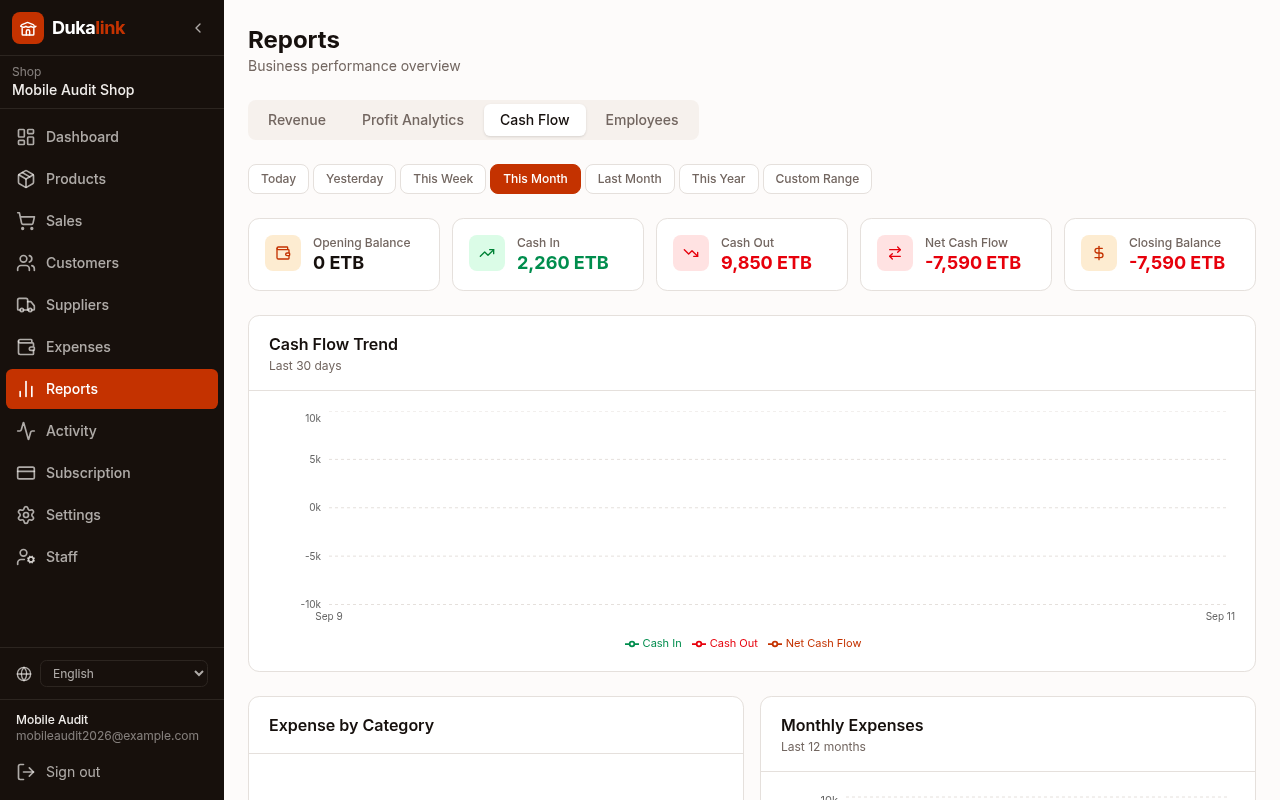Image resolution: width=1280 pixels, height=800 pixels.
Task: Click the Monthly Expenses heading
Action: point(852,725)
